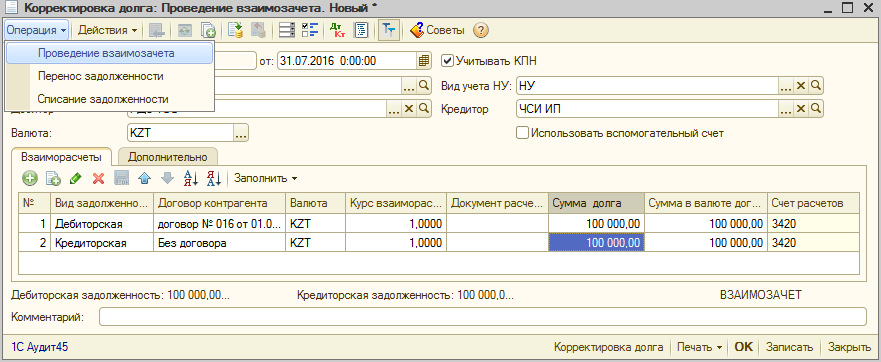
Task: Click into the Комментарий input field
Action: pos(483,316)
